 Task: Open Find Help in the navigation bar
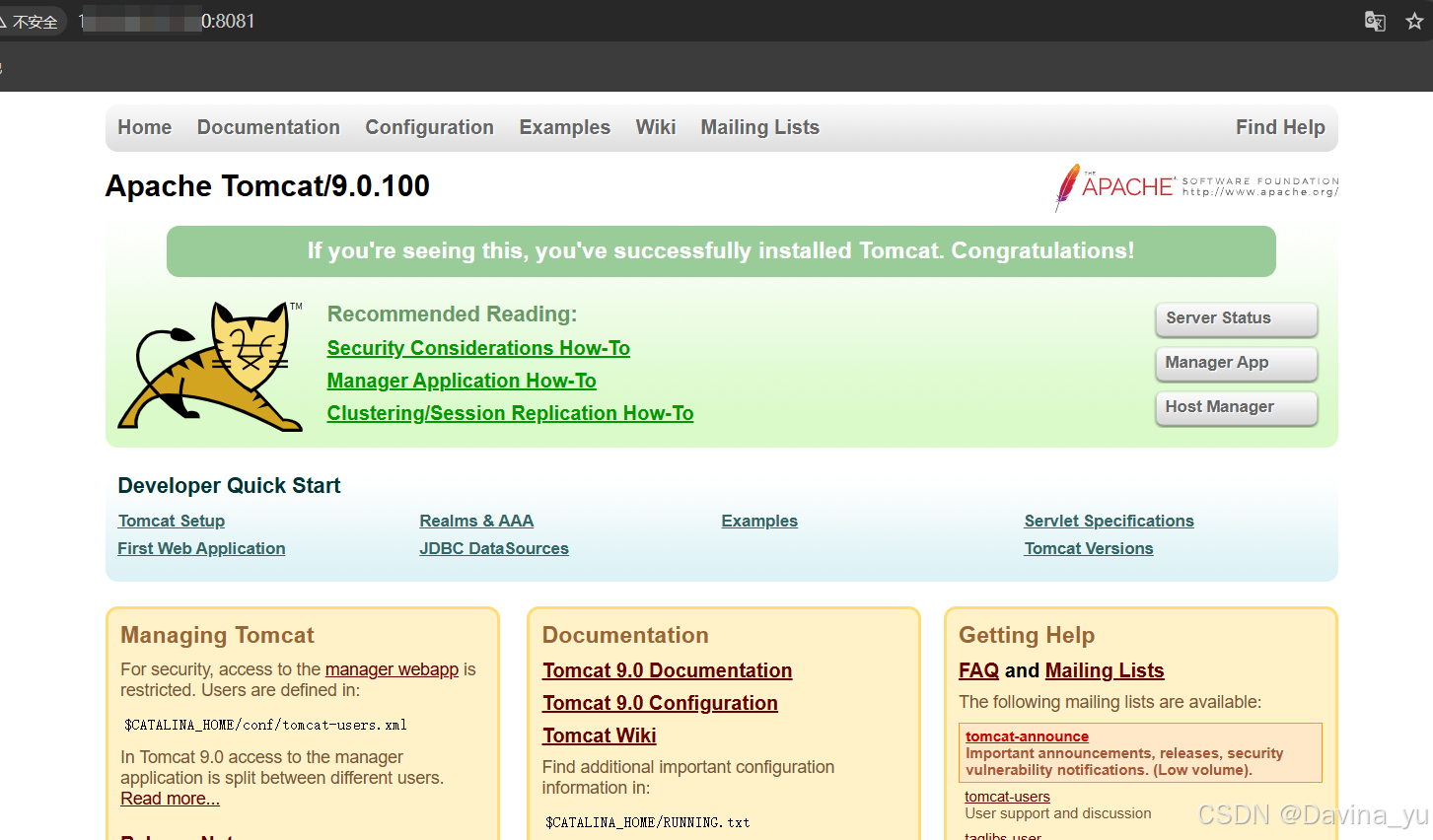tap(1280, 127)
